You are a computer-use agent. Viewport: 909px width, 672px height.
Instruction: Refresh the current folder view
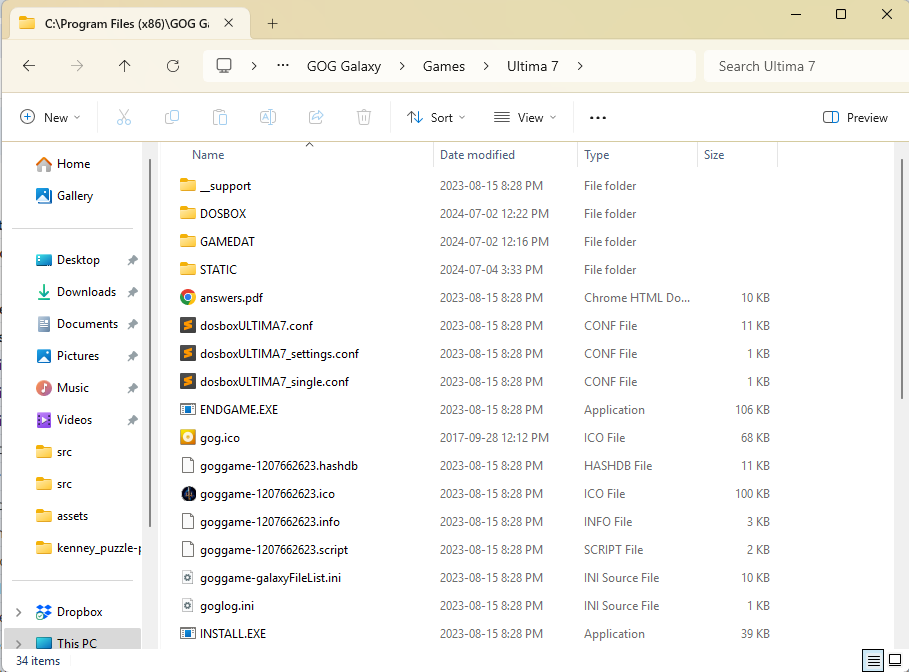tap(173, 66)
